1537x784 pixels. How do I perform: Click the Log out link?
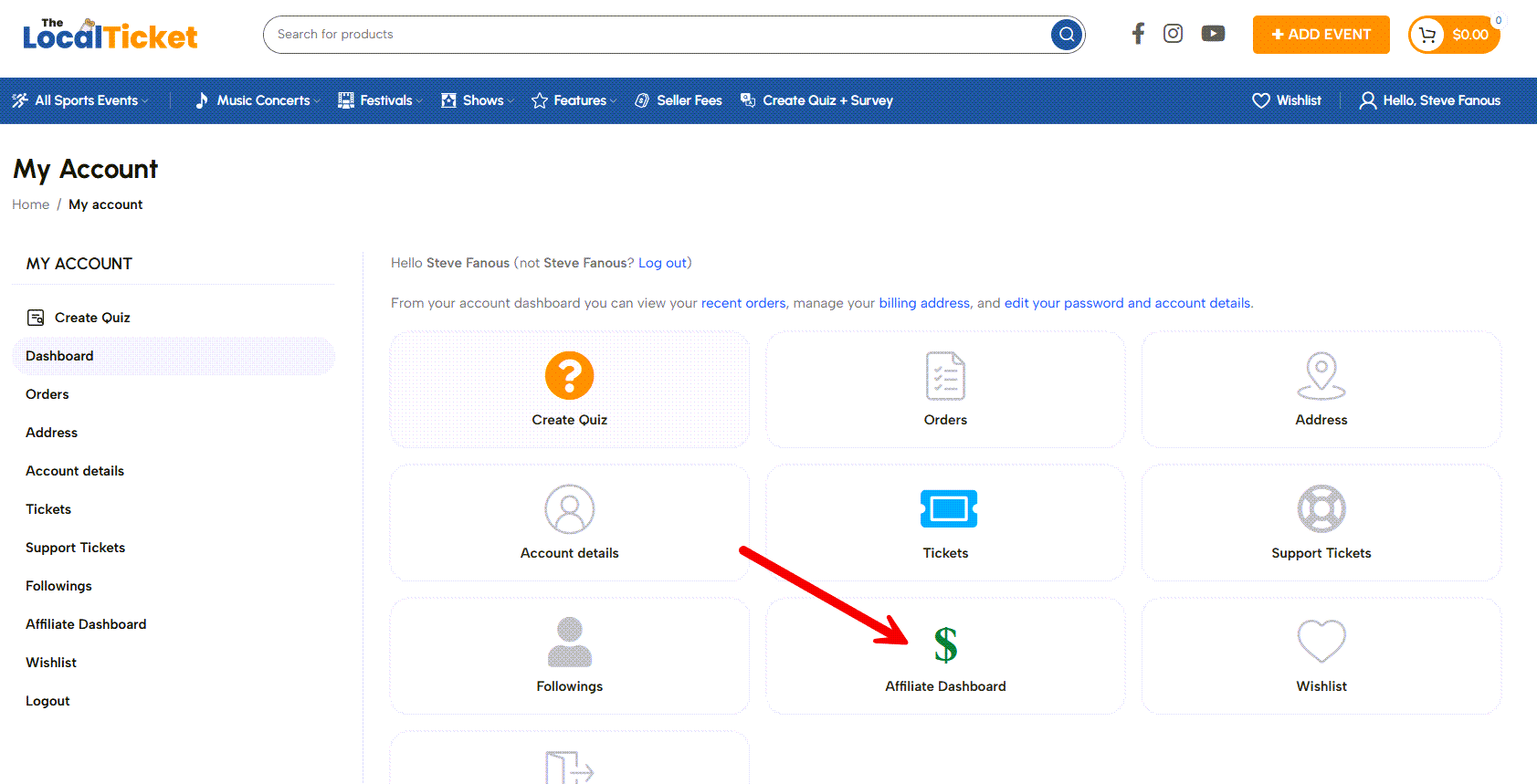[662, 263]
